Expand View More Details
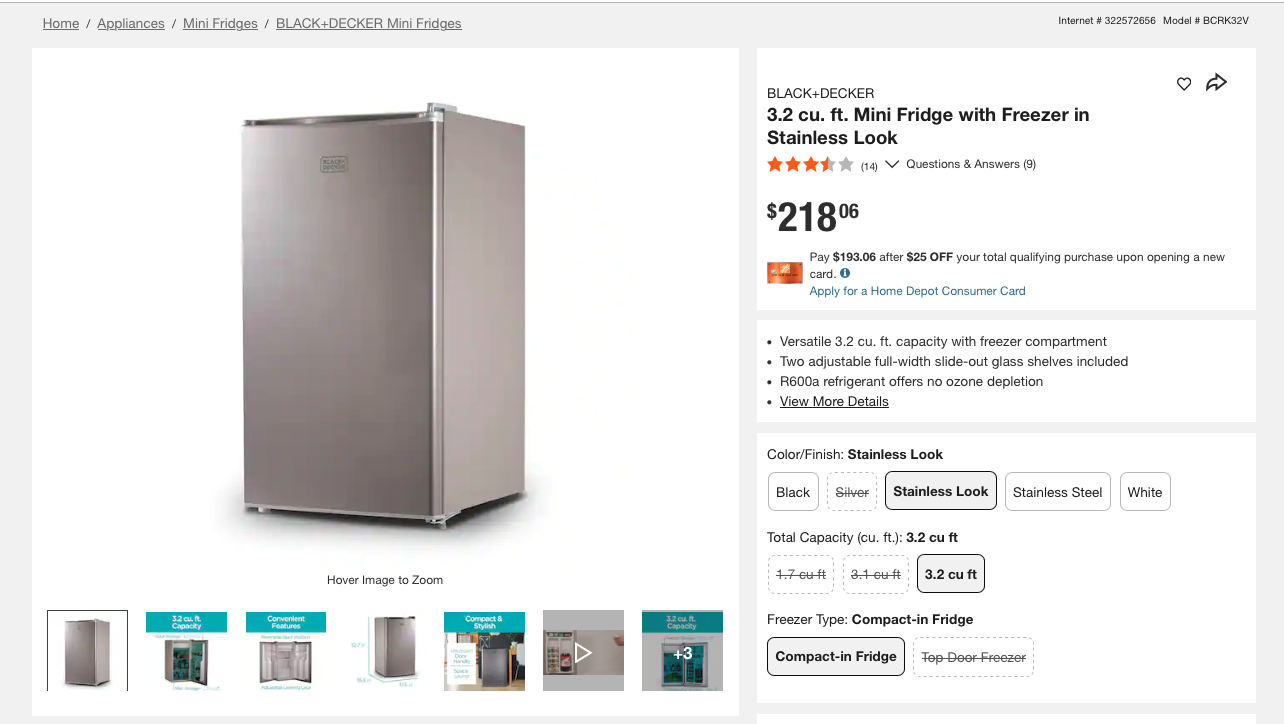The height and width of the screenshot is (724, 1284). (834, 401)
